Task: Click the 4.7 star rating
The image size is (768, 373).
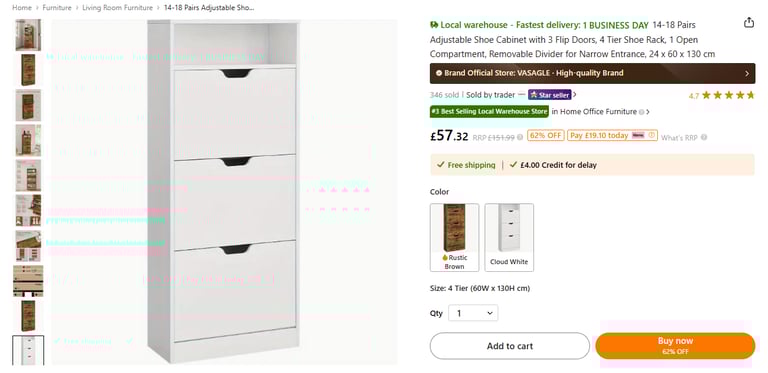Action: pos(721,95)
